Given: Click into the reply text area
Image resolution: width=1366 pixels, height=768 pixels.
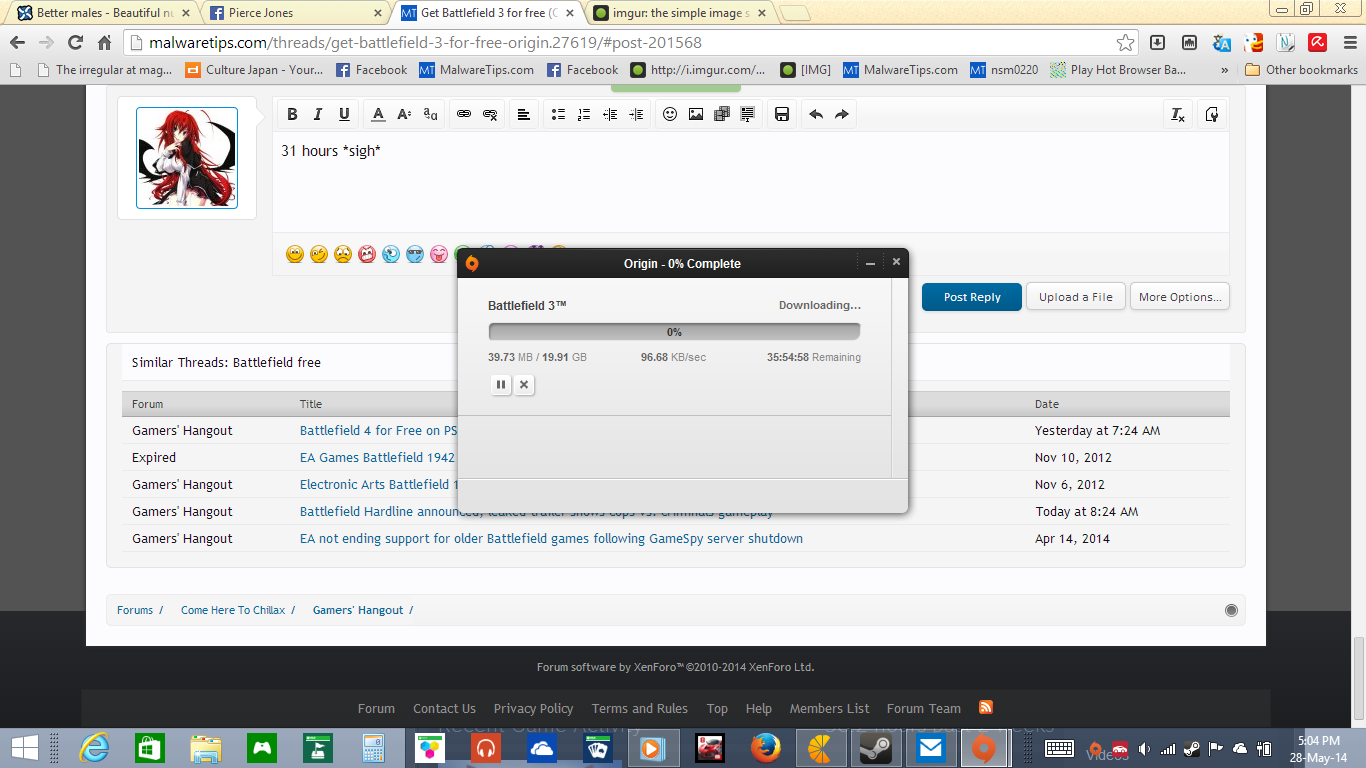Looking at the screenshot, I should pos(750,182).
